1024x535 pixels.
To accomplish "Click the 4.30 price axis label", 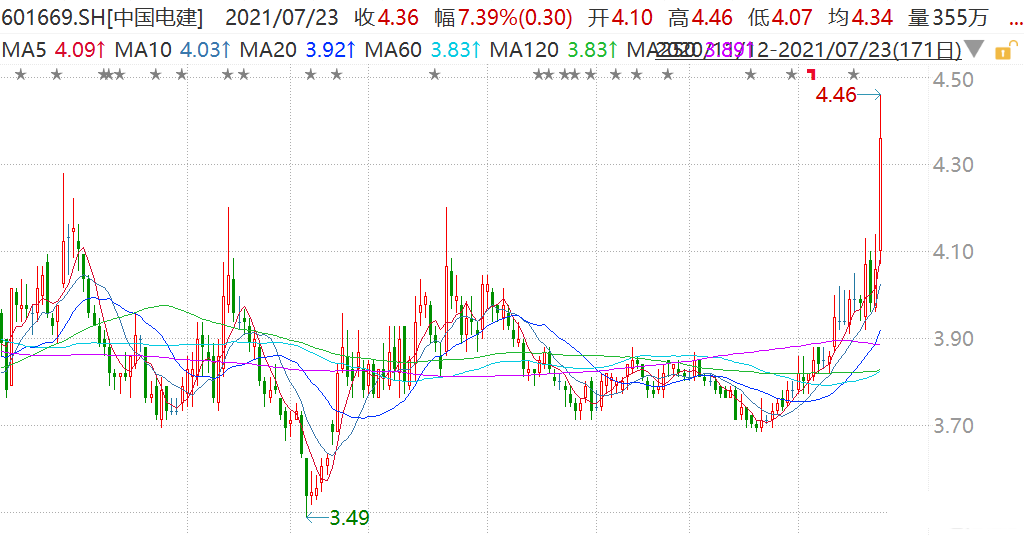I will point(953,165).
